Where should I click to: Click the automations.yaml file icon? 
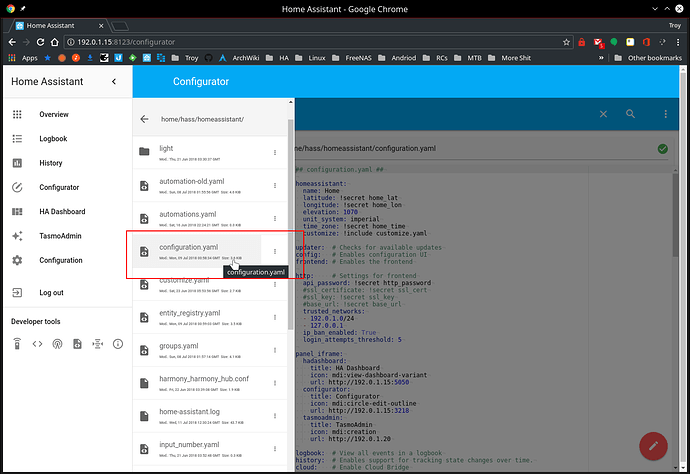point(144,219)
